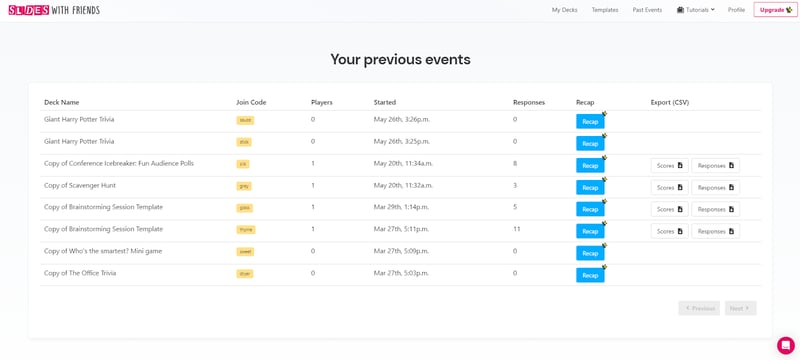Viewport: 800px width, 360px height.
Task: Open the Slides With Friends home logo
Action: [54, 10]
